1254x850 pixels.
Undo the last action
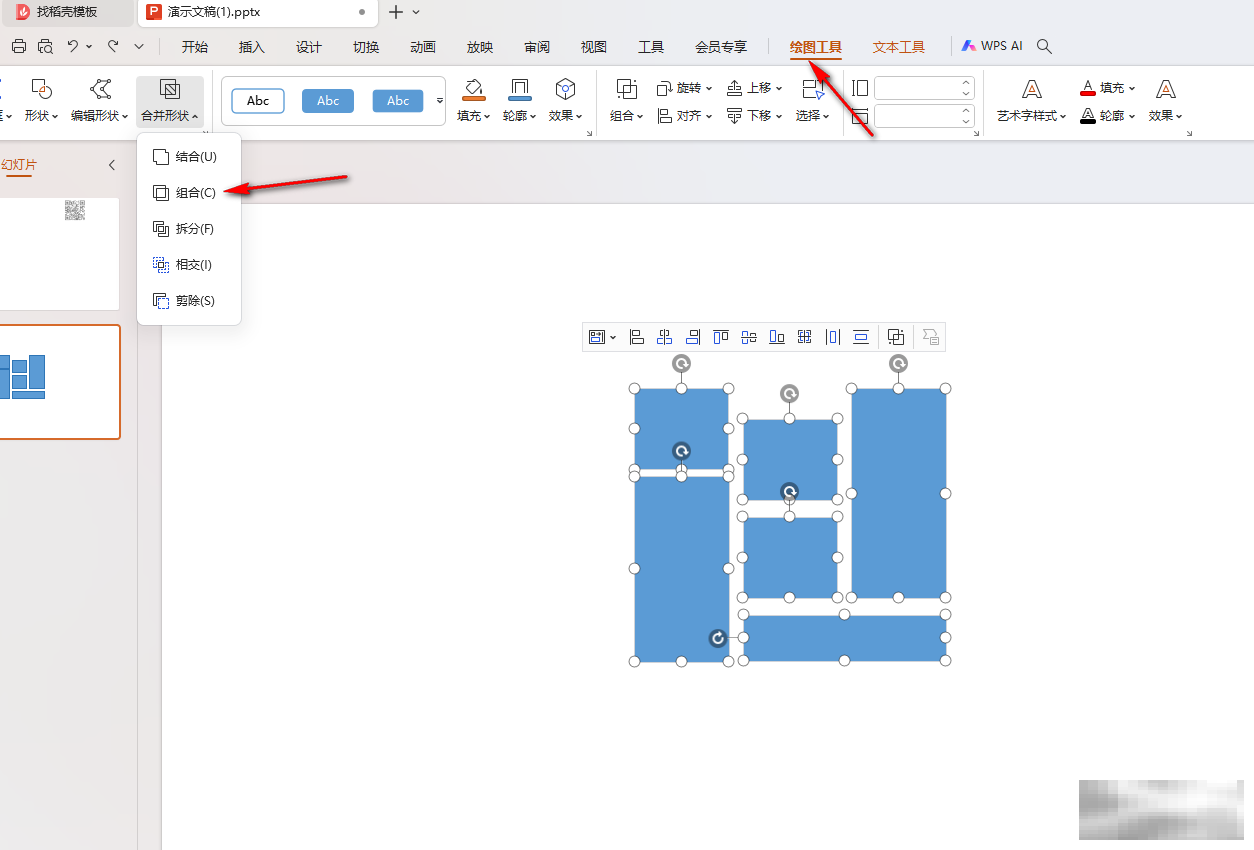pos(73,46)
